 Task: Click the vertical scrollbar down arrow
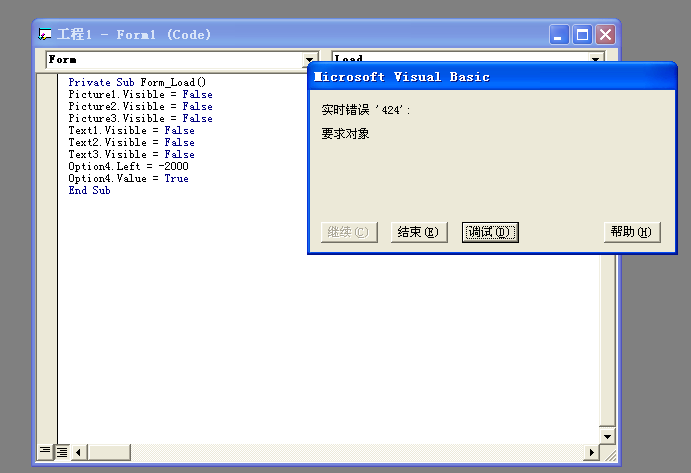[x=607, y=437]
